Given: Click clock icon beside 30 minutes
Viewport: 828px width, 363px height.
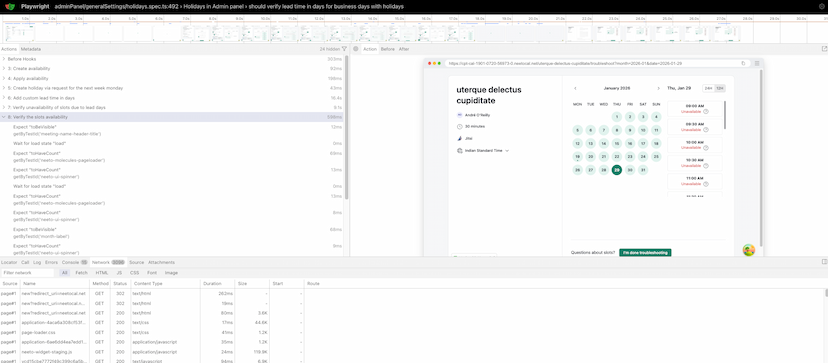Looking at the screenshot, I should 459,126.
